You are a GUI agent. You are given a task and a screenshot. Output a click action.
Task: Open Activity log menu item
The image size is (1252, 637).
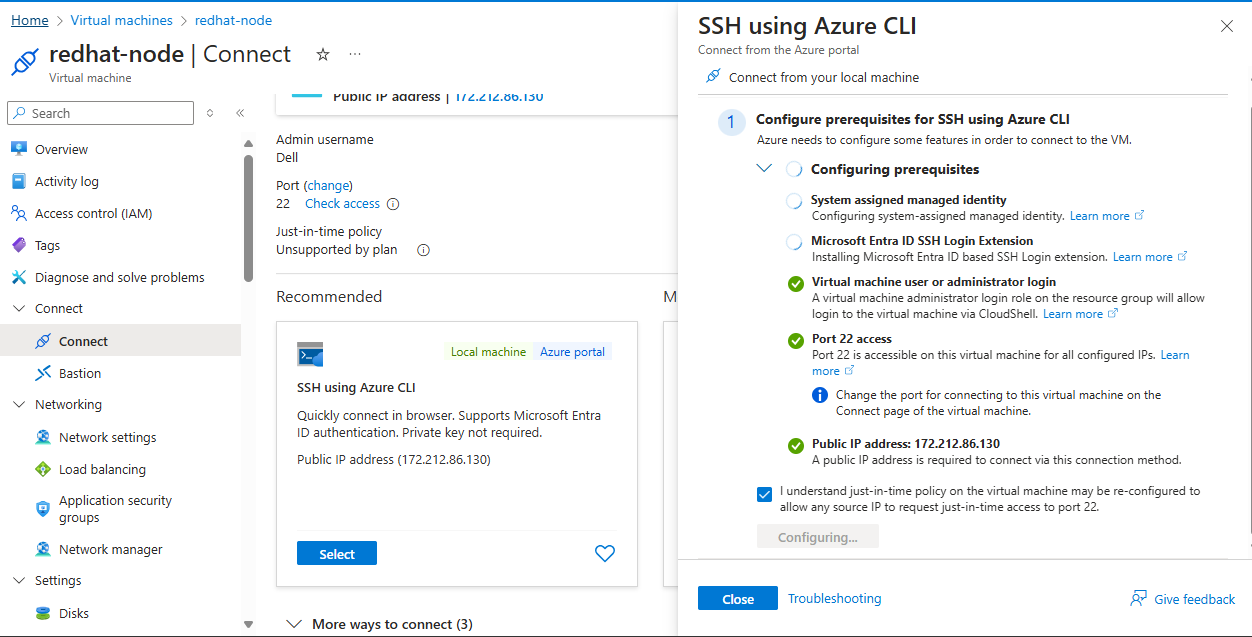click(67, 181)
